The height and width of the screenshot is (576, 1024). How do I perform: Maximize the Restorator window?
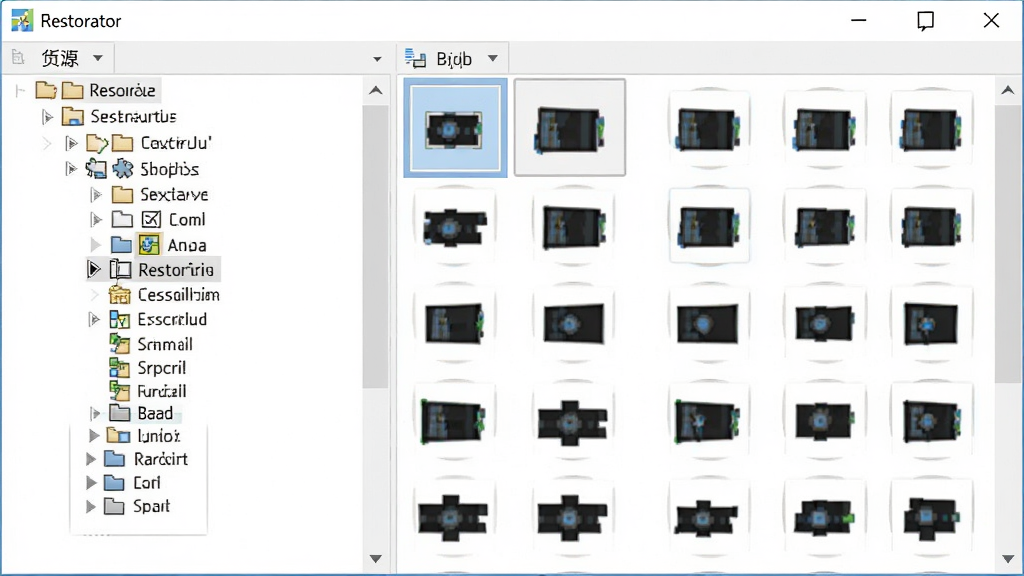925,21
